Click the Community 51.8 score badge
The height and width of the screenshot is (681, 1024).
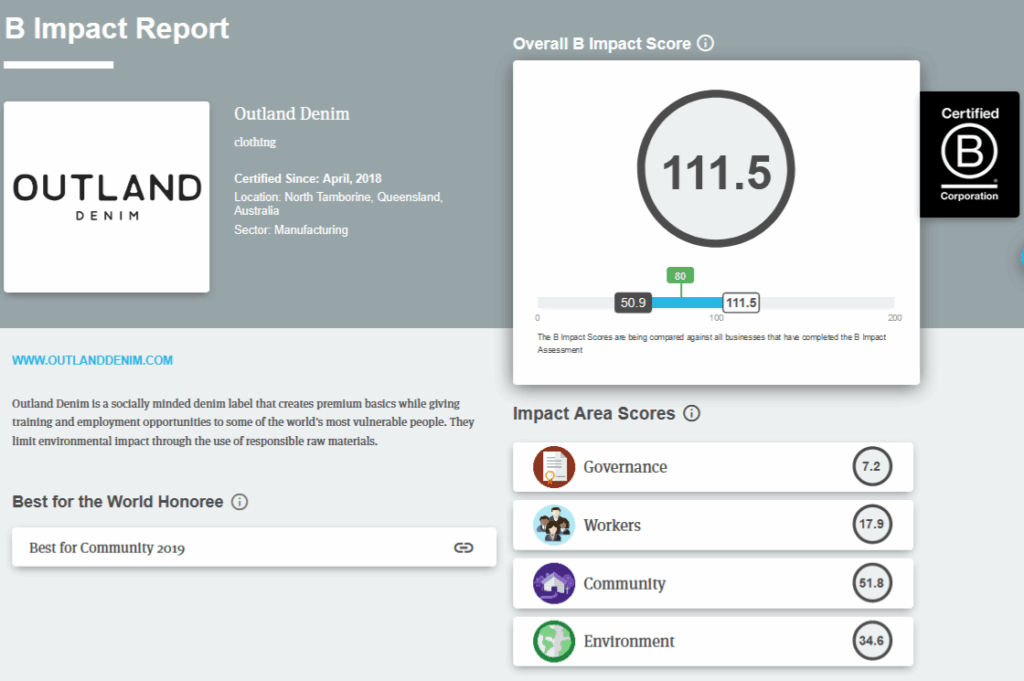coord(872,582)
